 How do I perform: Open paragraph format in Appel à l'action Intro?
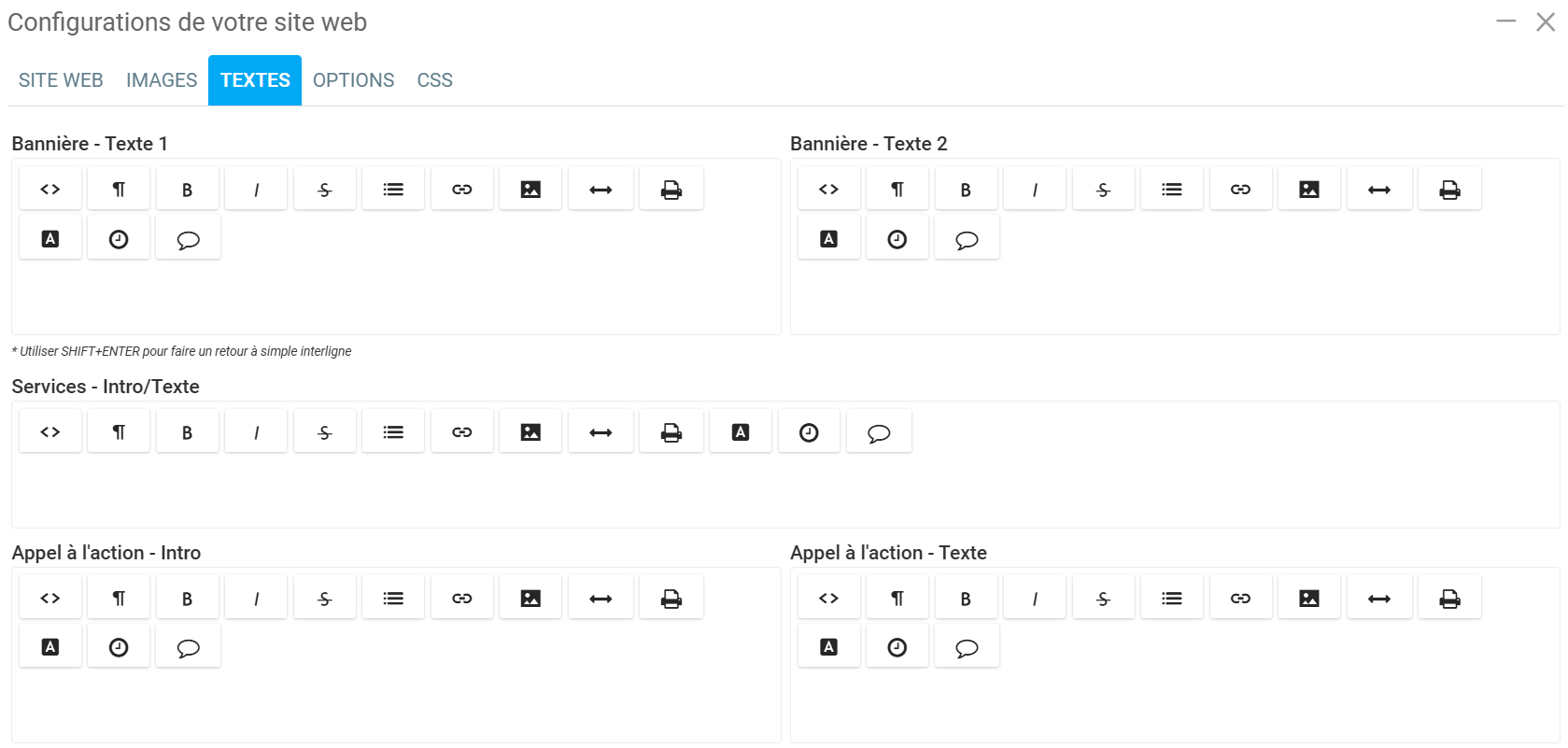tap(119, 599)
